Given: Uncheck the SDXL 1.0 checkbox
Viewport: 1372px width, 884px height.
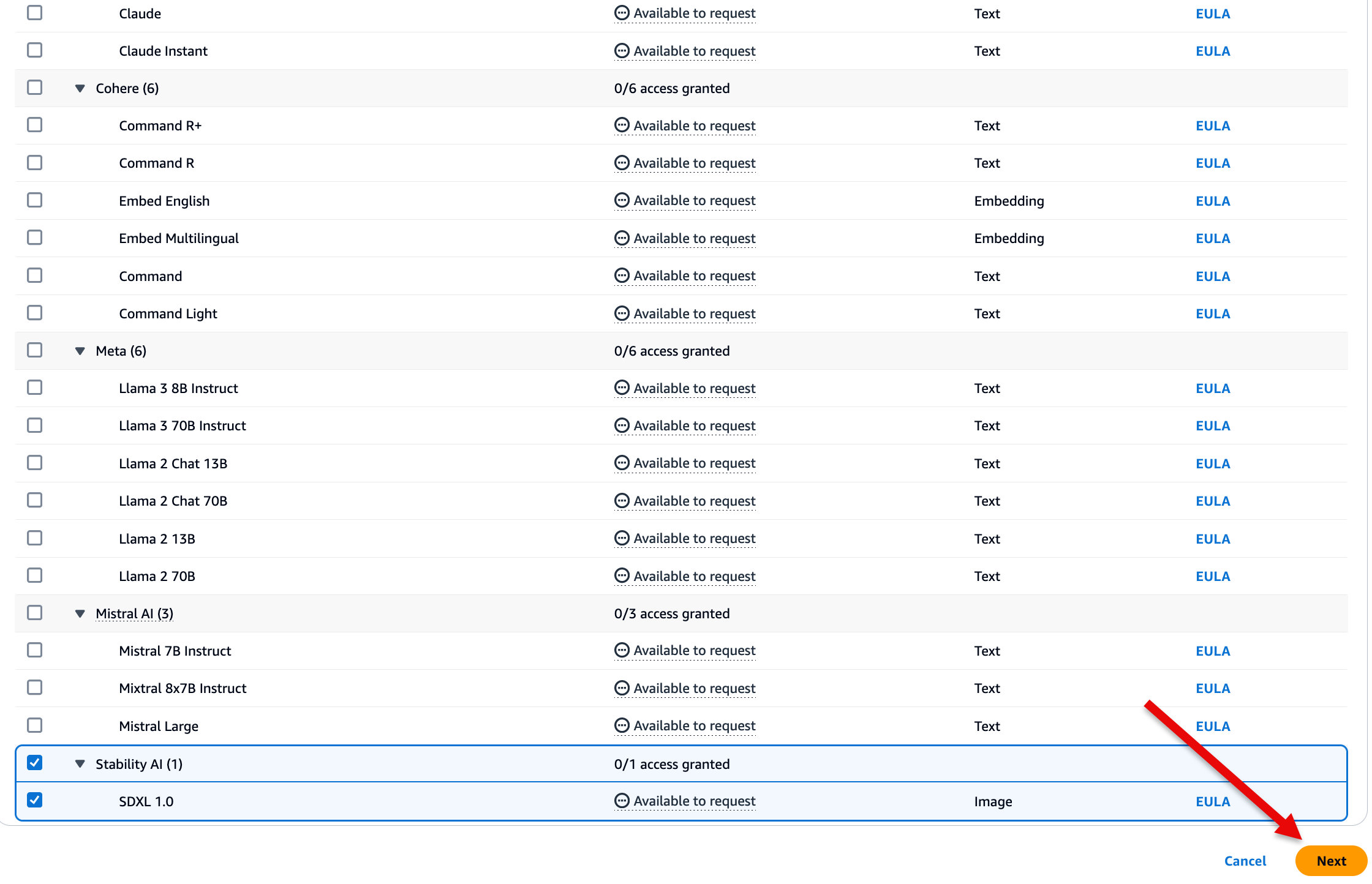Looking at the screenshot, I should pos(35,800).
